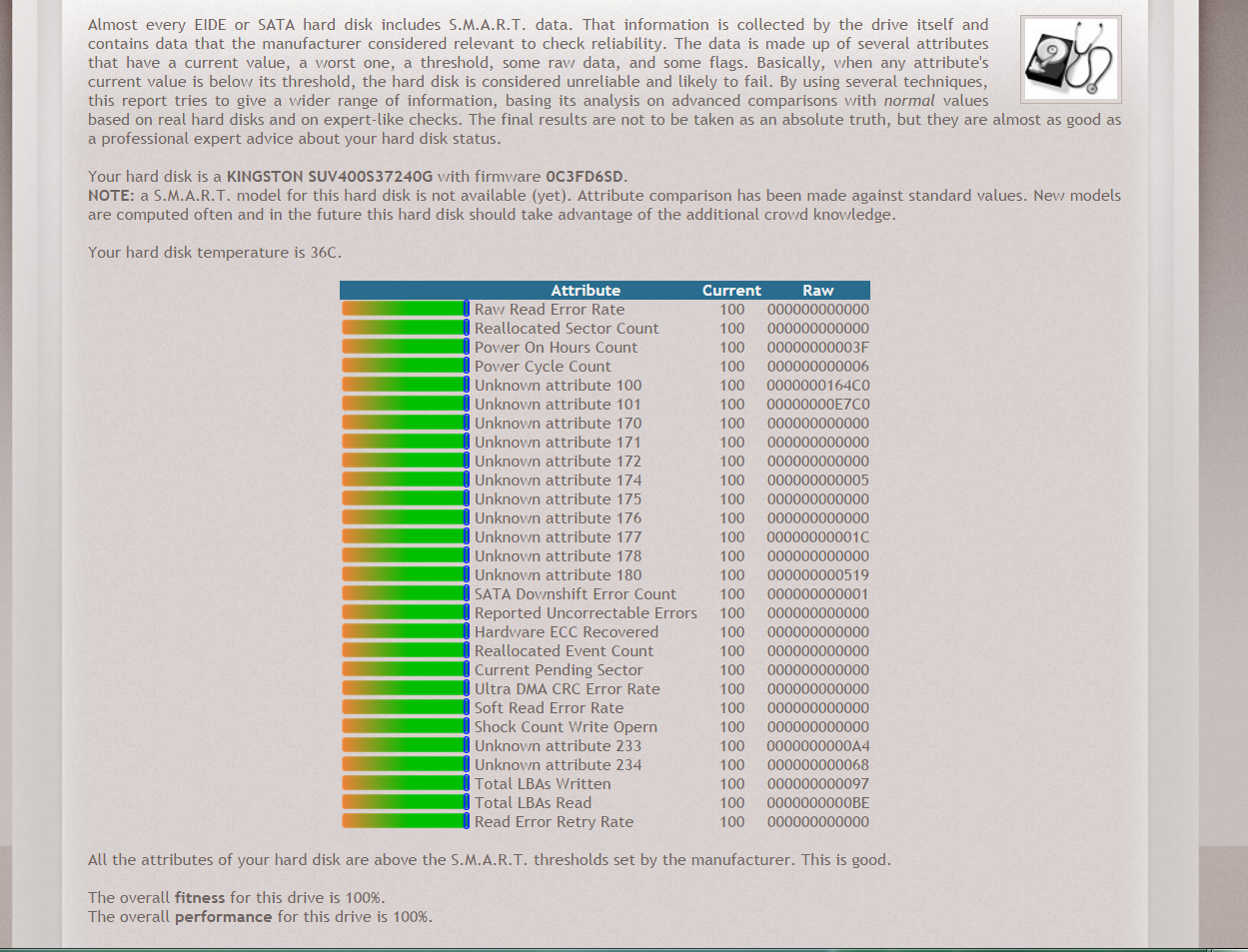
Task: Click the Attribute column header
Action: point(586,291)
